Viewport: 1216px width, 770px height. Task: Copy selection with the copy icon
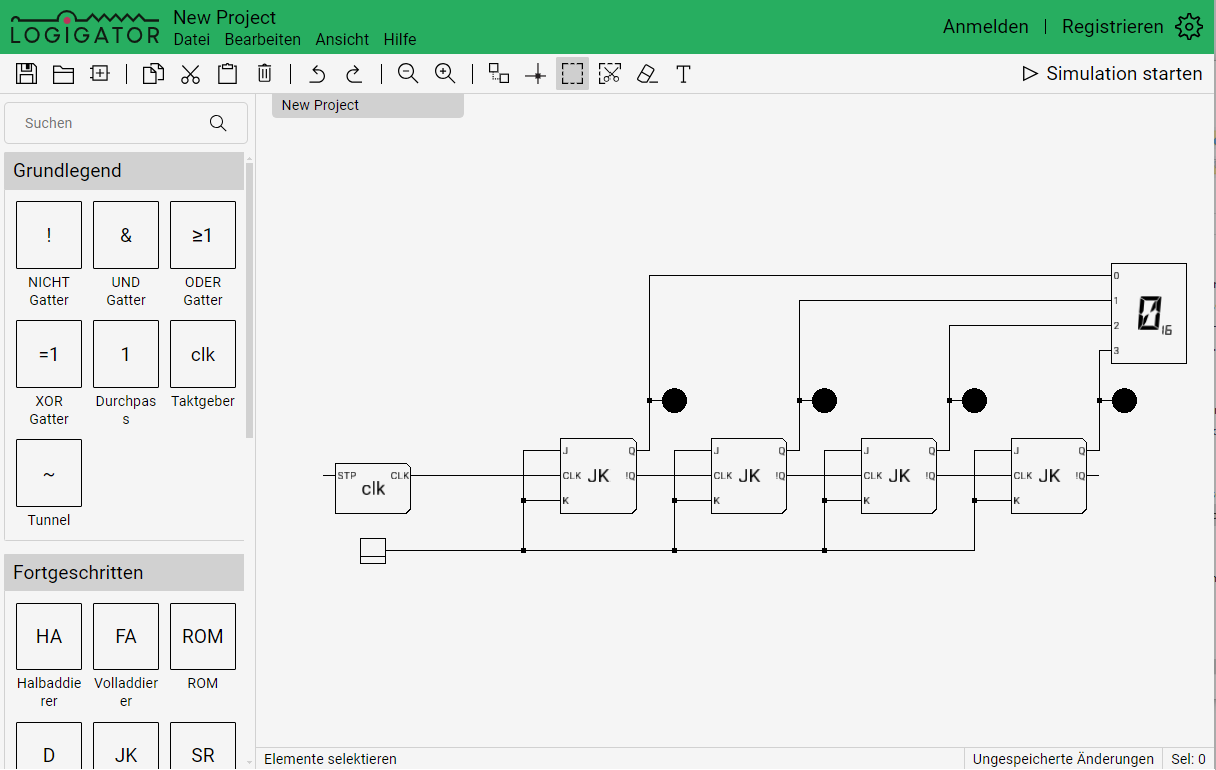click(153, 74)
